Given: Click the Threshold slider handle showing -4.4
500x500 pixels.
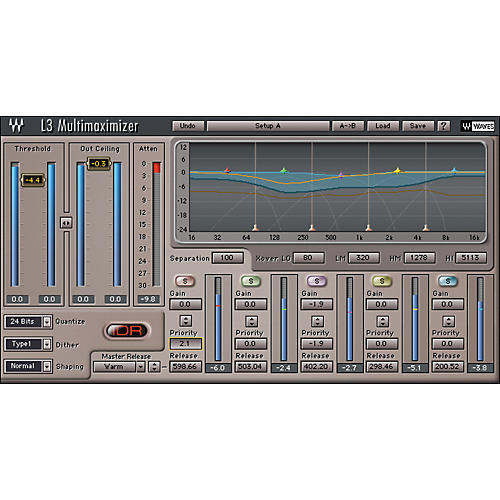Looking at the screenshot, I should tap(33, 180).
